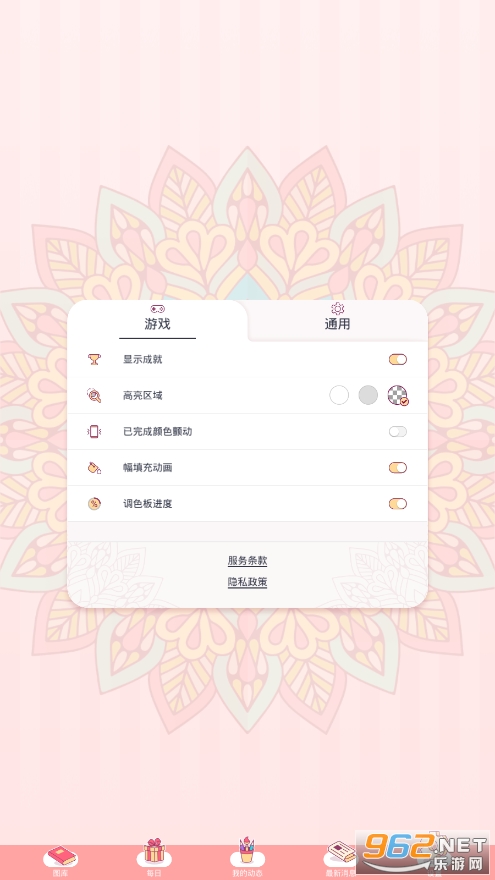Open the 服务条款 link
Screen dimensions: 495x880
click(248, 560)
